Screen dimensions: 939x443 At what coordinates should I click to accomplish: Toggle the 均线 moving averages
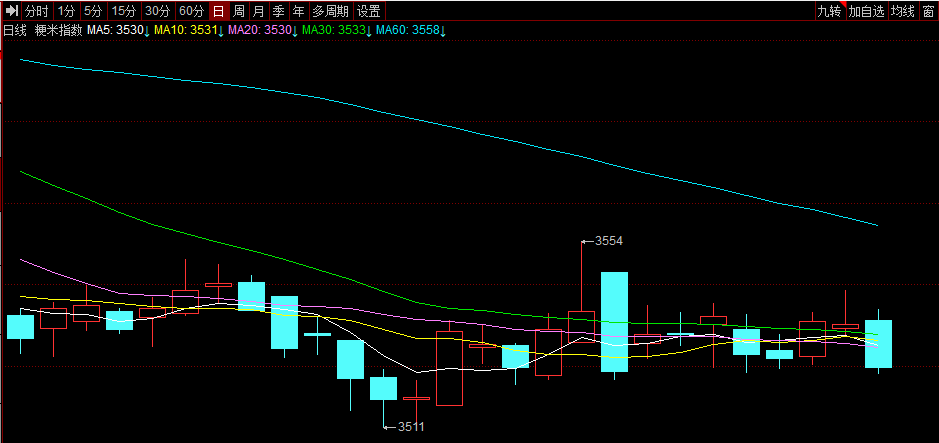point(902,11)
